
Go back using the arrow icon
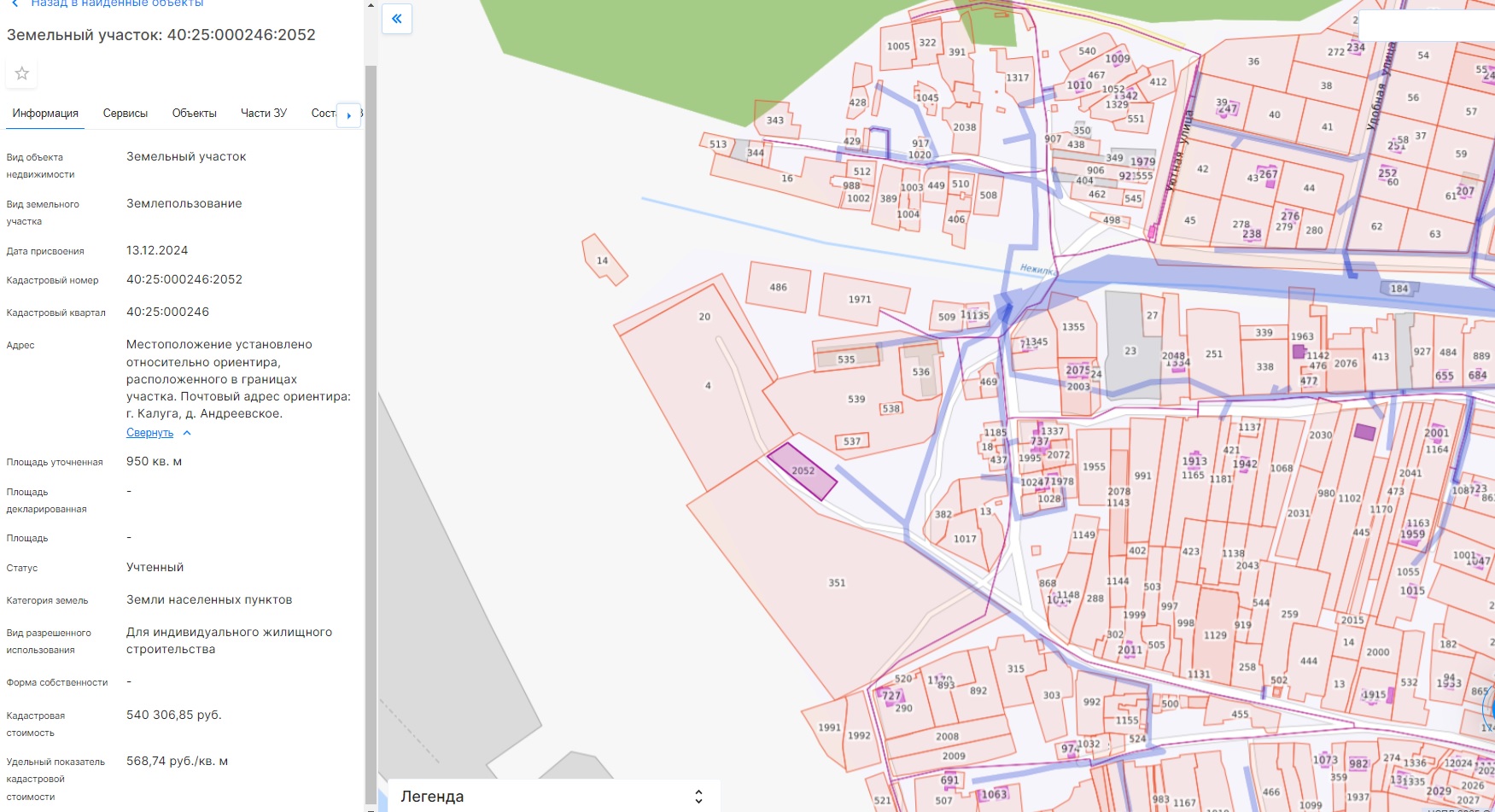(x=15, y=3)
